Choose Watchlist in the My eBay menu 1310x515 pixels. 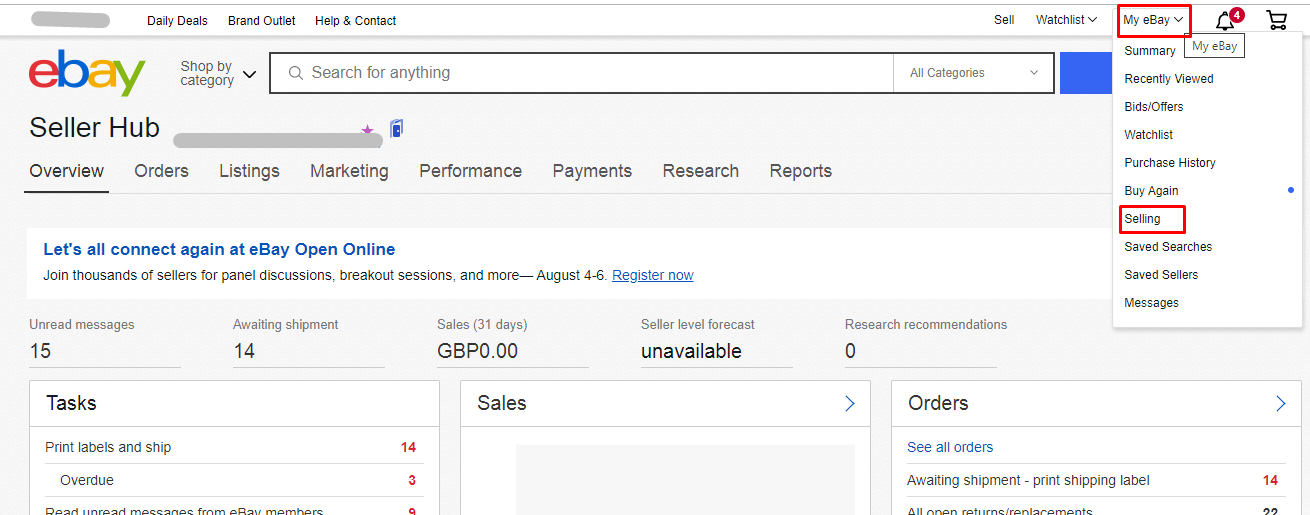tap(1149, 135)
